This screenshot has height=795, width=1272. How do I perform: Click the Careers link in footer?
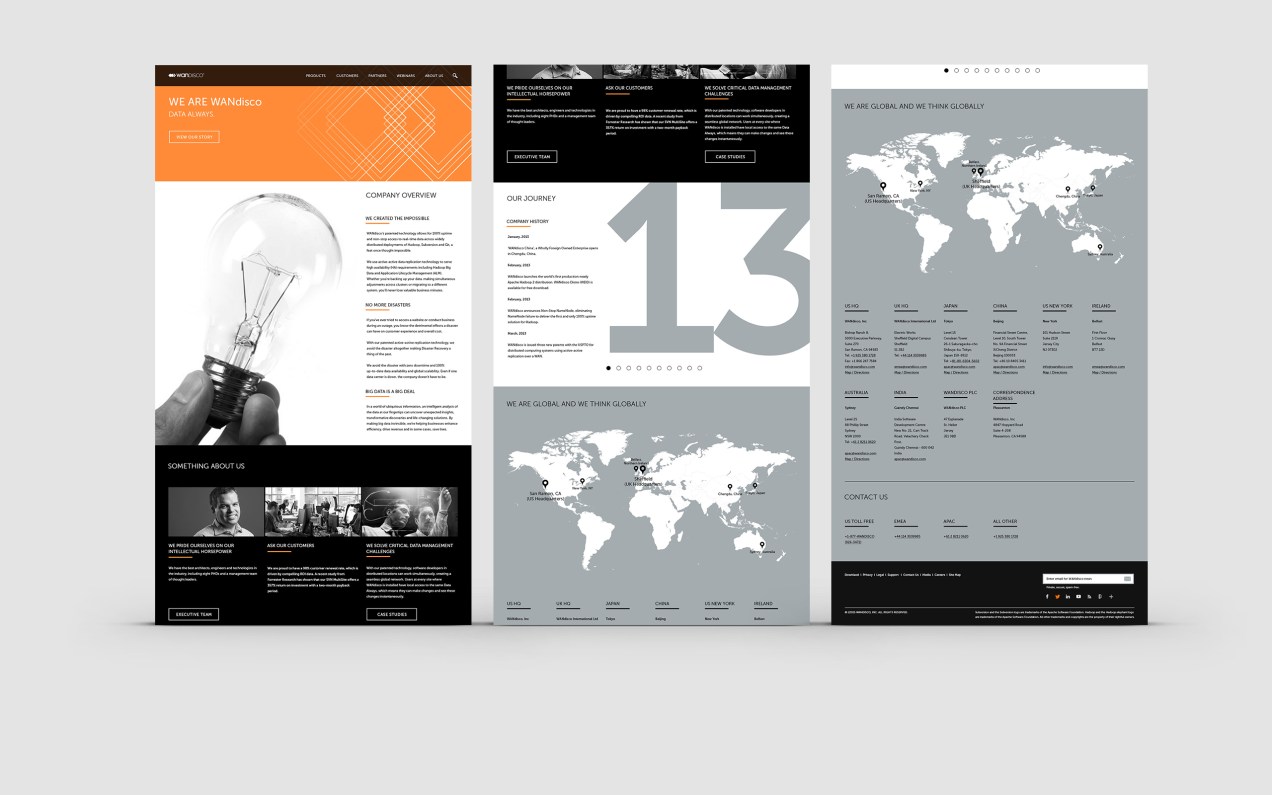pos(940,575)
